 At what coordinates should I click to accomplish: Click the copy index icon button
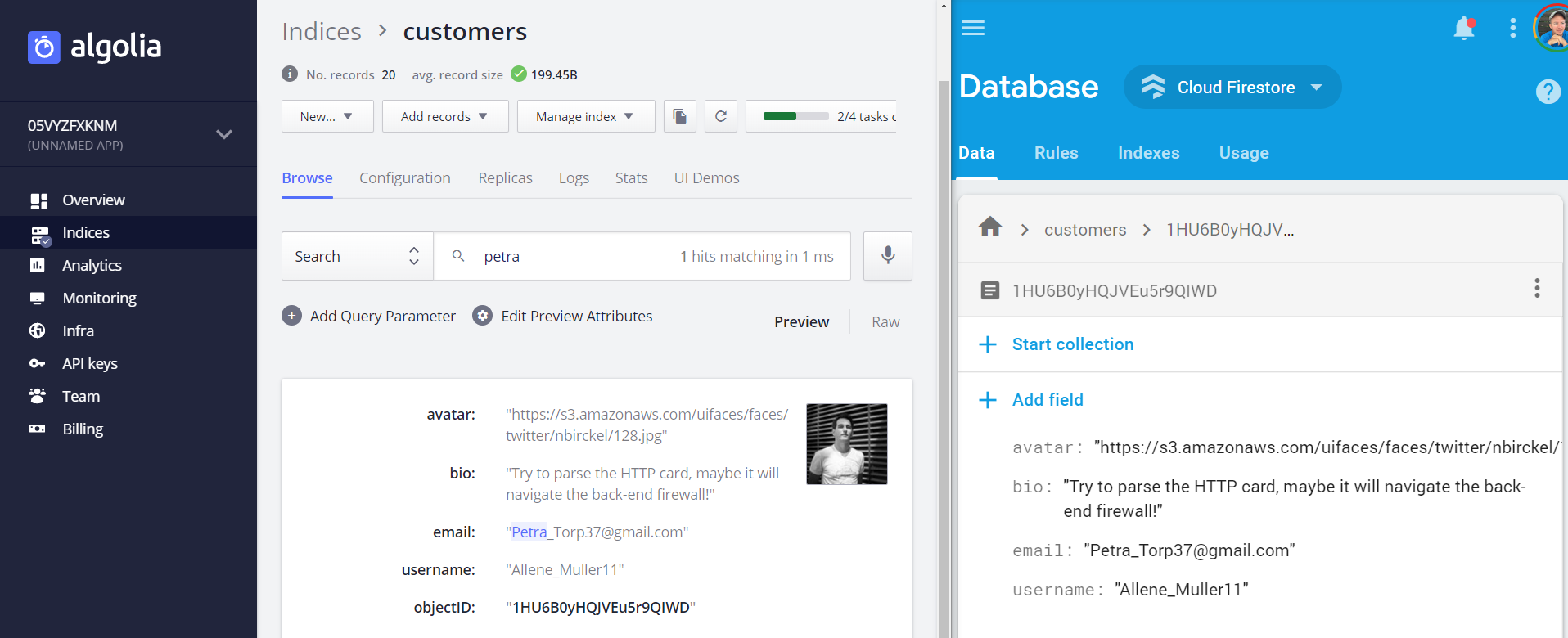[x=679, y=116]
